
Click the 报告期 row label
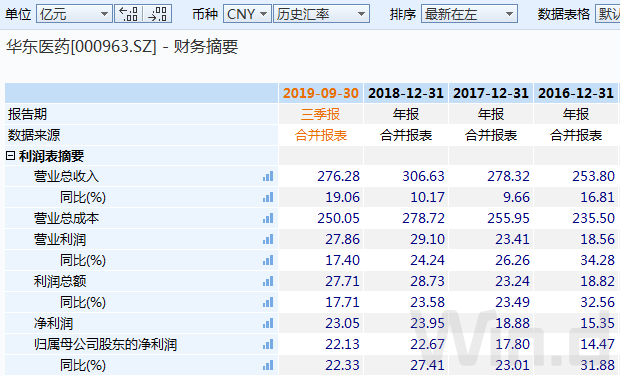click(x=27, y=114)
